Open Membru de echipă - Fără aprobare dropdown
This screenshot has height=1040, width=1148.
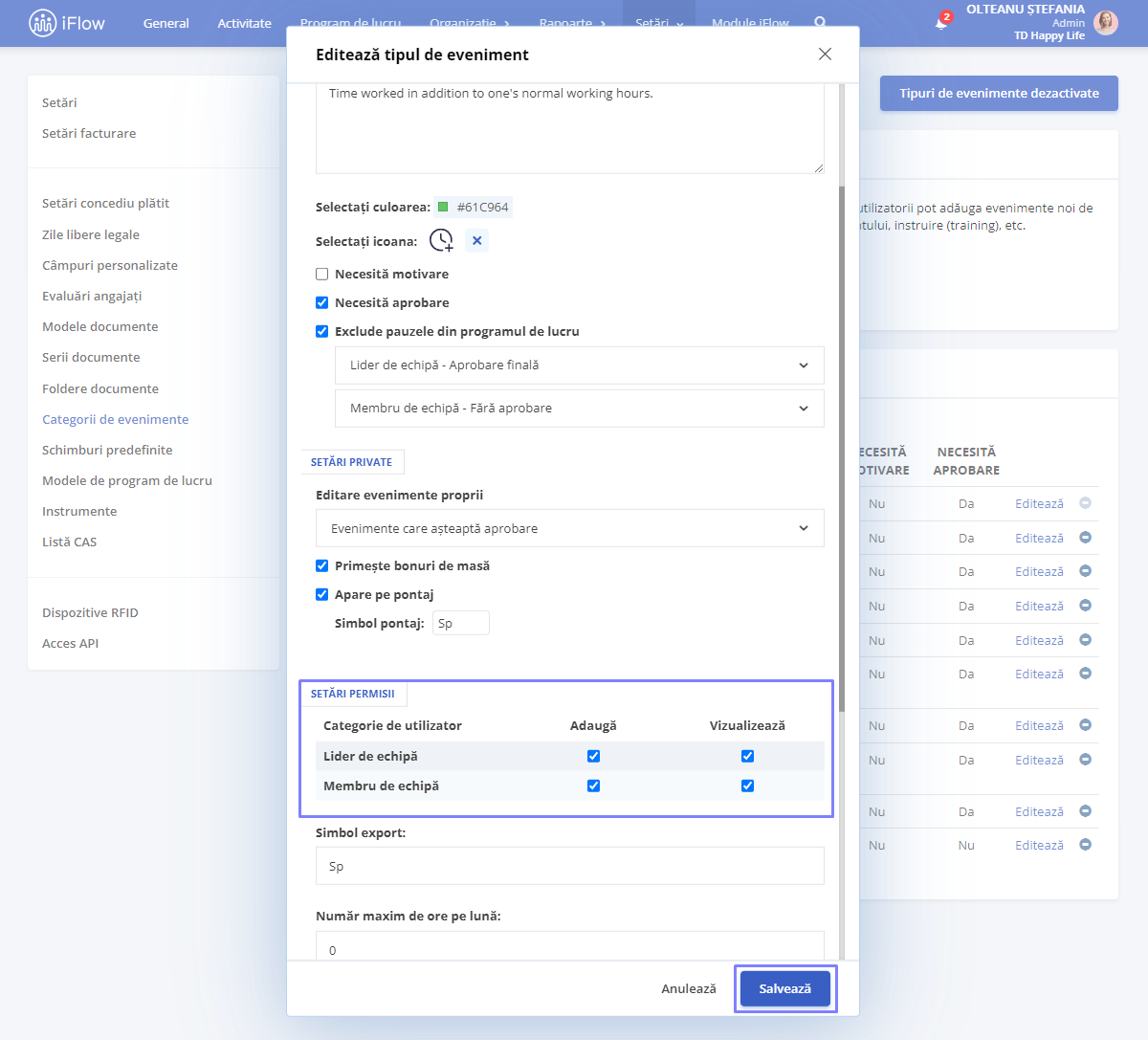coord(580,409)
